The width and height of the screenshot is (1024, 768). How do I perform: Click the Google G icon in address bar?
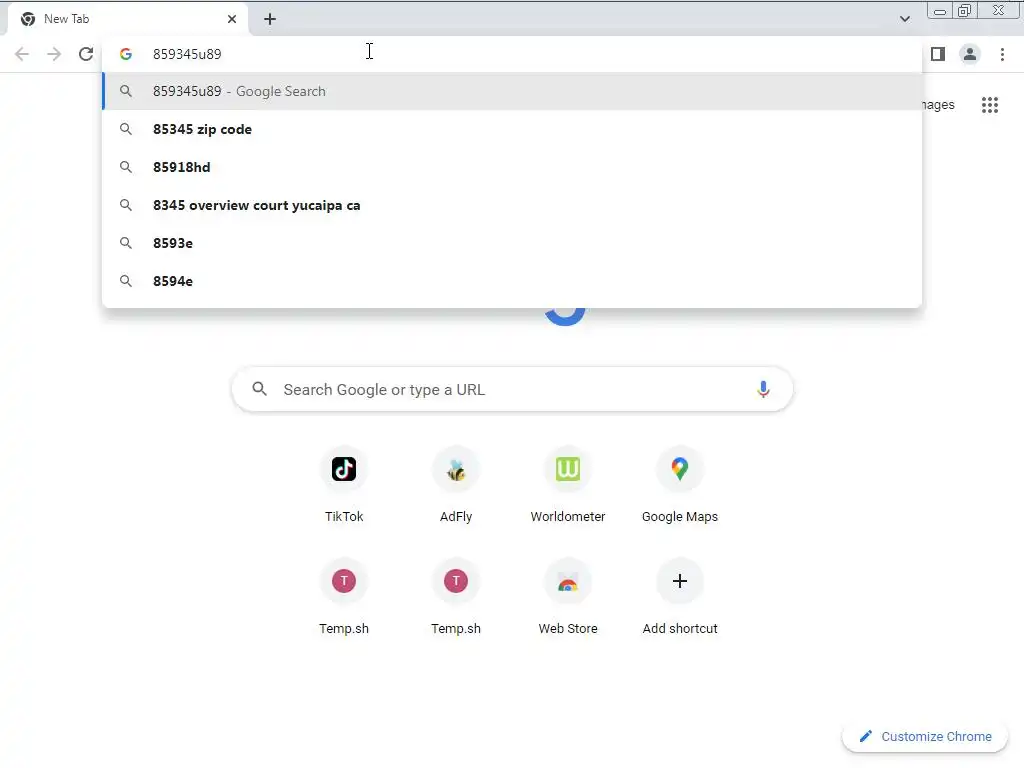pos(126,54)
